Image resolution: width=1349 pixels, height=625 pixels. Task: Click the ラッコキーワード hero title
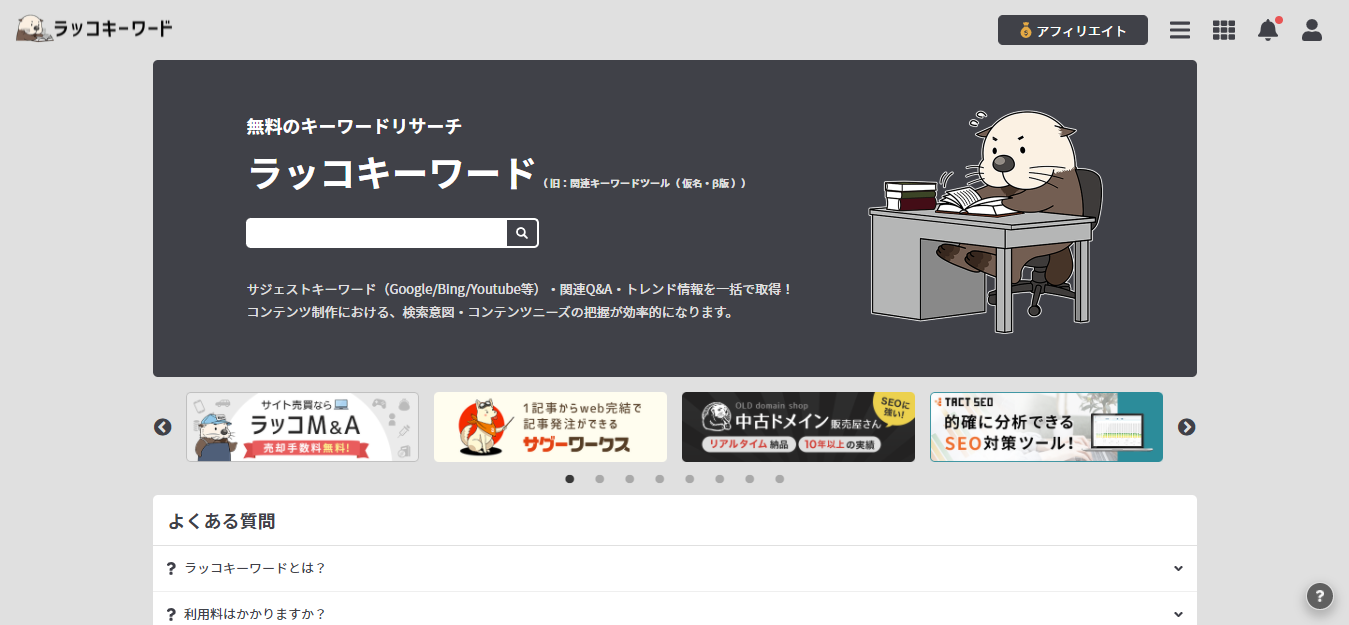391,174
